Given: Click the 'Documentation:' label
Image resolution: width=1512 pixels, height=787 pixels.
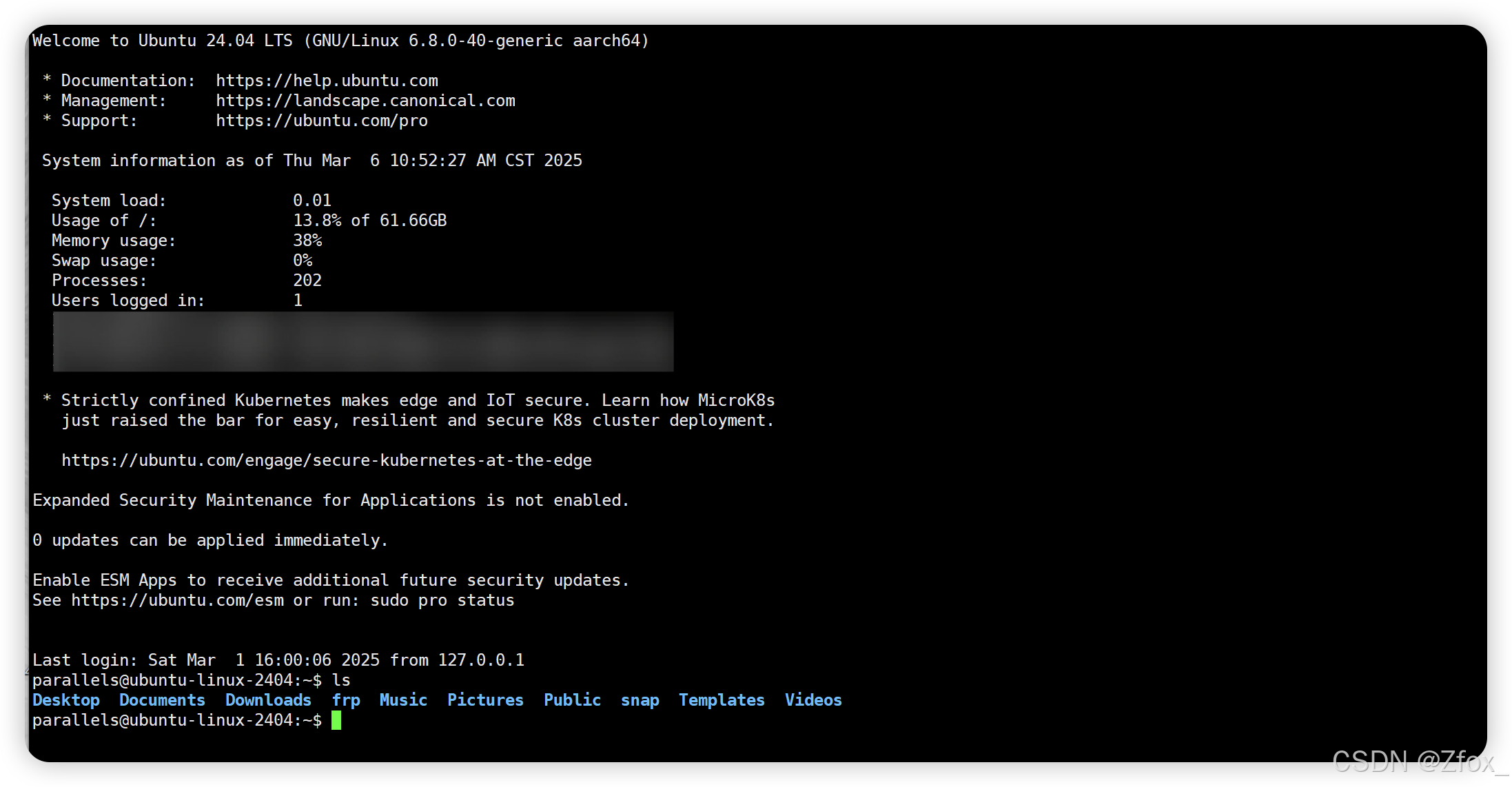Looking at the screenshot, I should click(x=128, y=81).
